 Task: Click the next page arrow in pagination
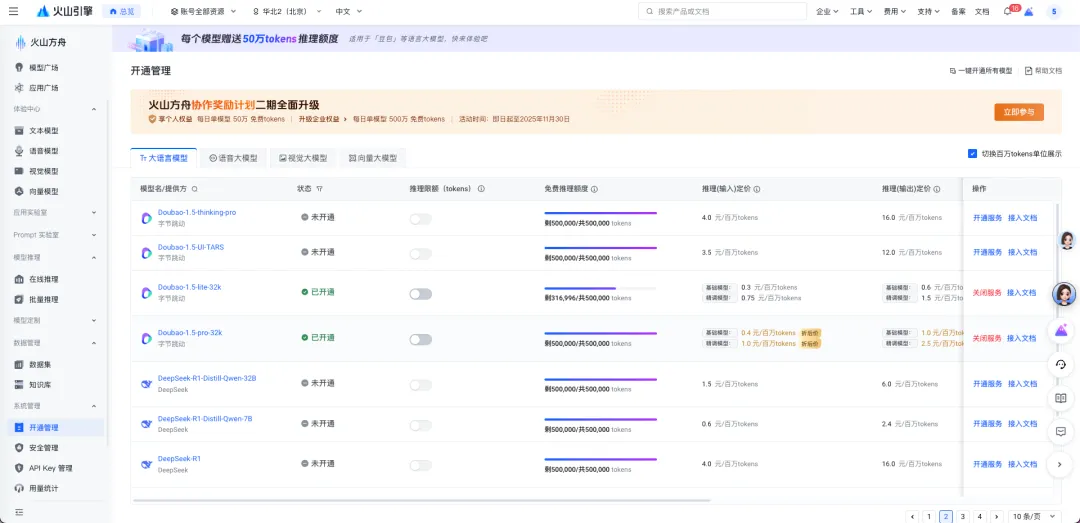995,516
